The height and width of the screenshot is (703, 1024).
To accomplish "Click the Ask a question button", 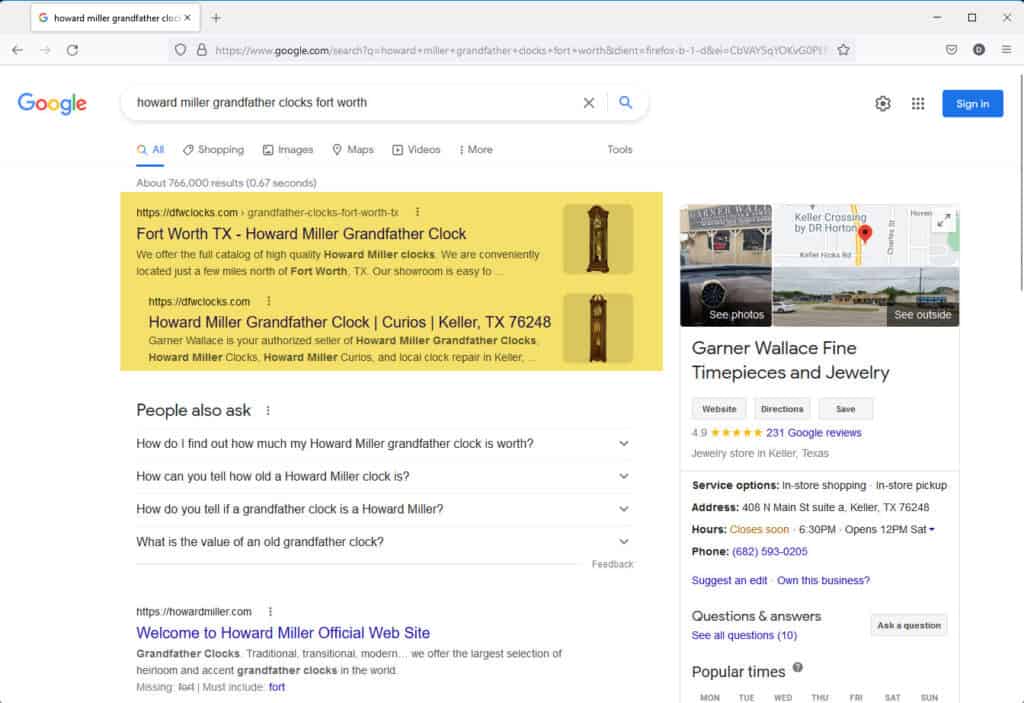I will [909, 625].
